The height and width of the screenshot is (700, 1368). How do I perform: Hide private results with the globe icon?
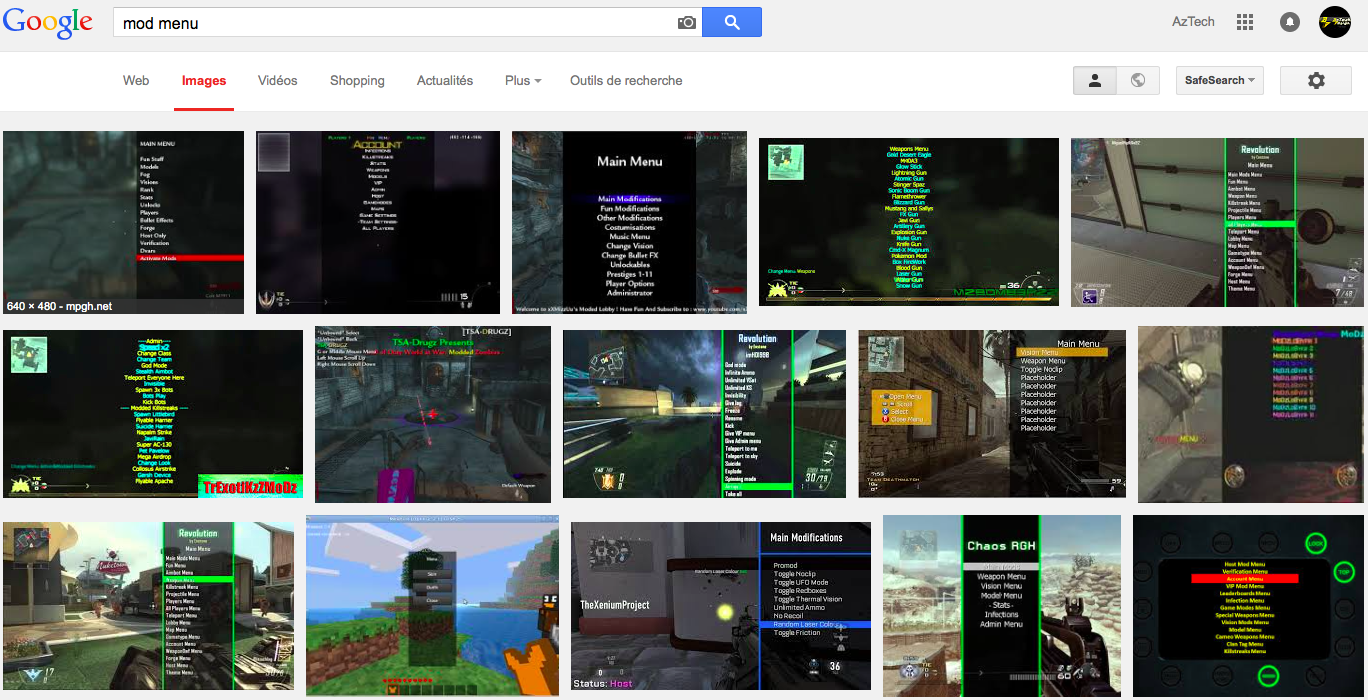point(1138,81)
